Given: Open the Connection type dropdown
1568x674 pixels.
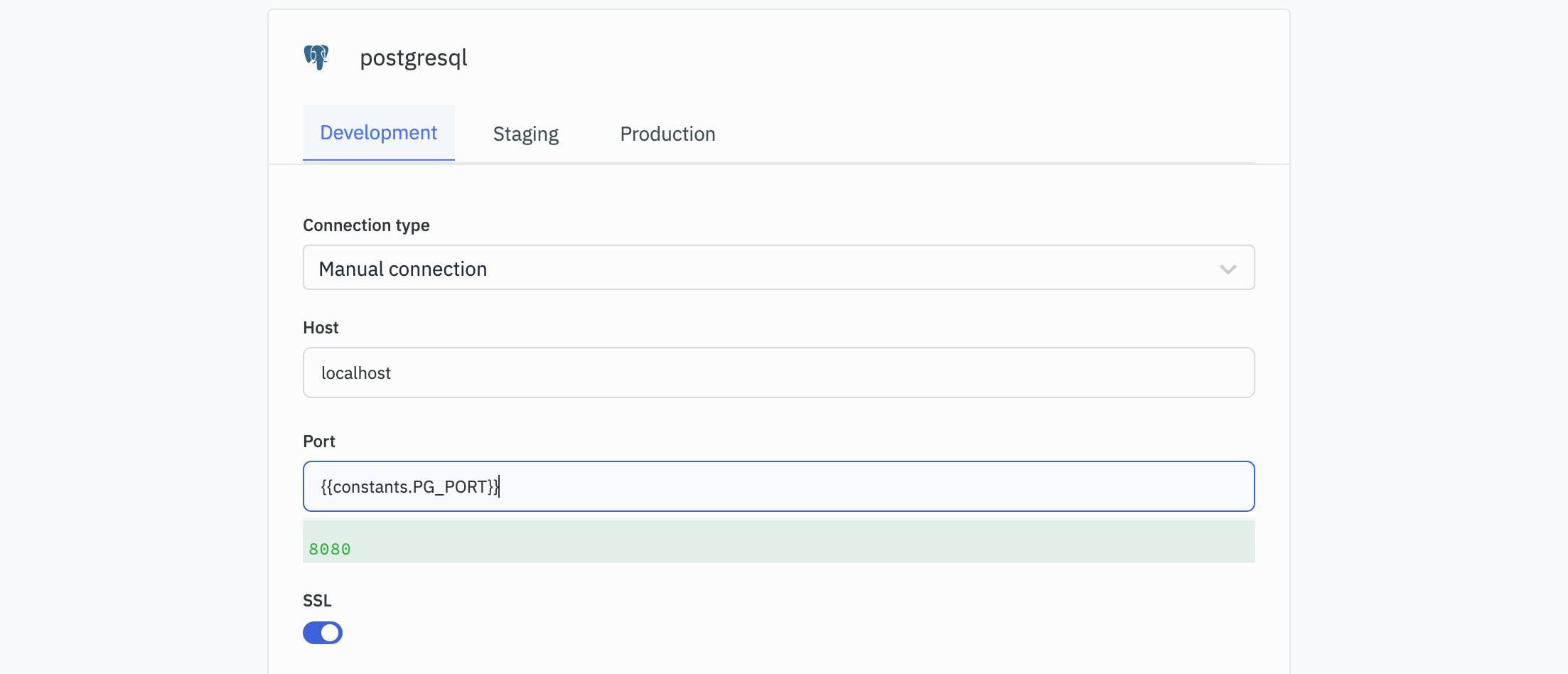Looking at the screenshot, I should 778,268.
